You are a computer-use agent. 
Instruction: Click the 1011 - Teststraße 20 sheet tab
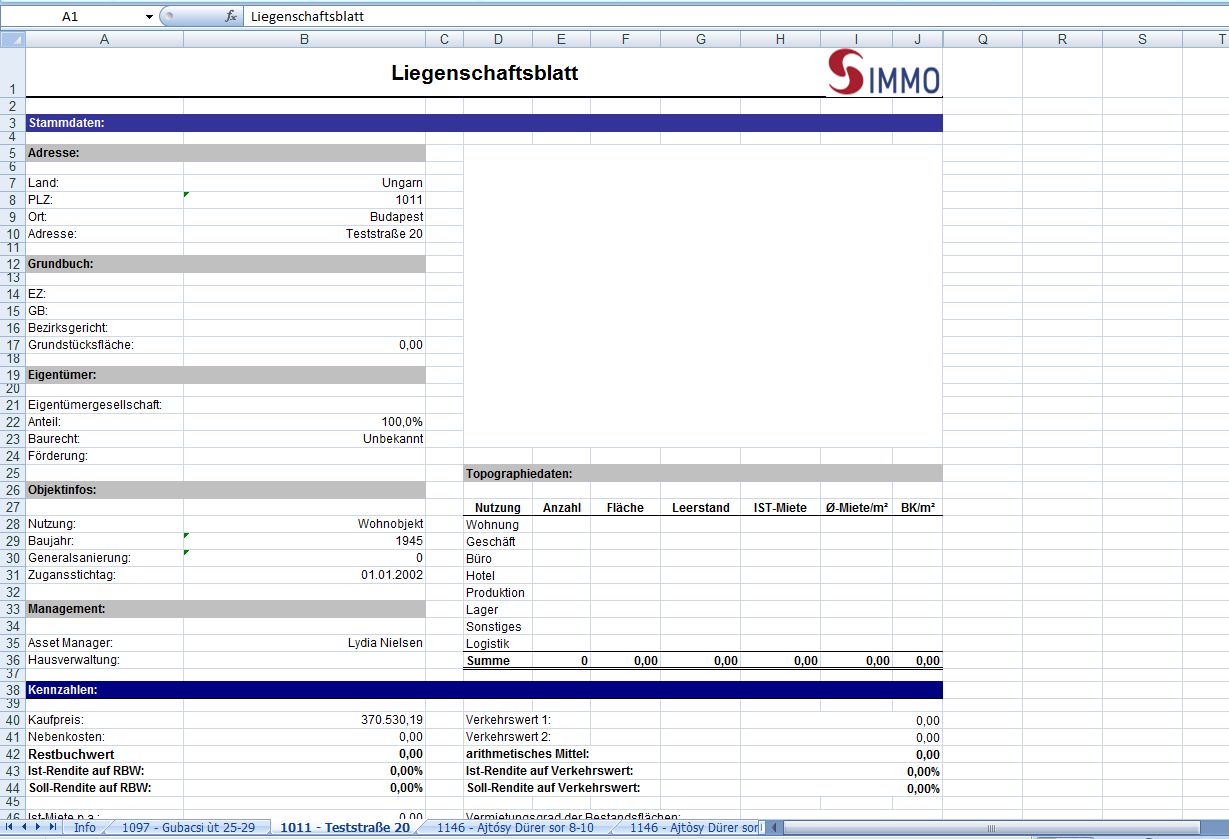344,828
